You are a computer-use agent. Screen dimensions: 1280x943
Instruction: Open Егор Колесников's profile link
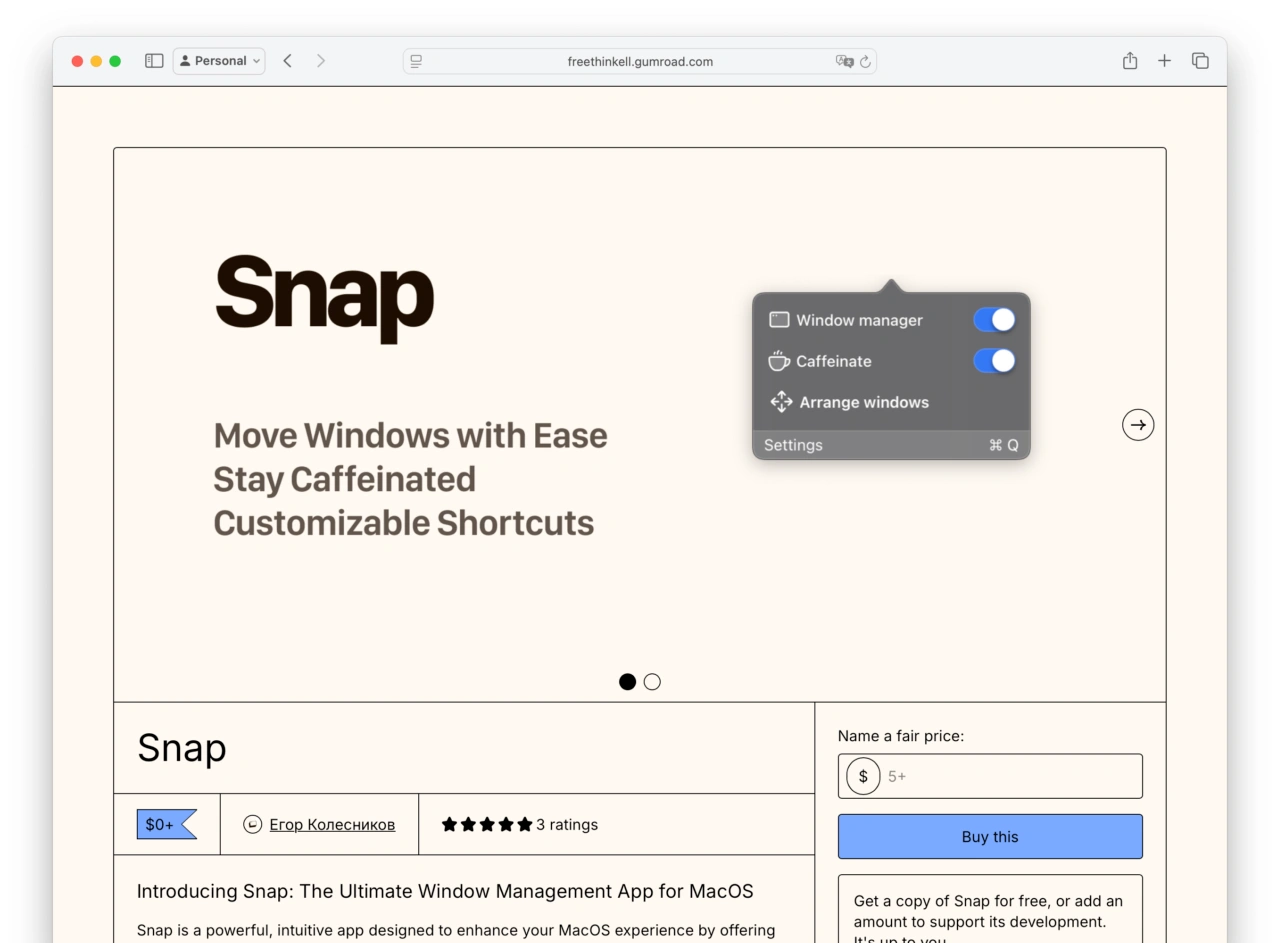point(332,825)
